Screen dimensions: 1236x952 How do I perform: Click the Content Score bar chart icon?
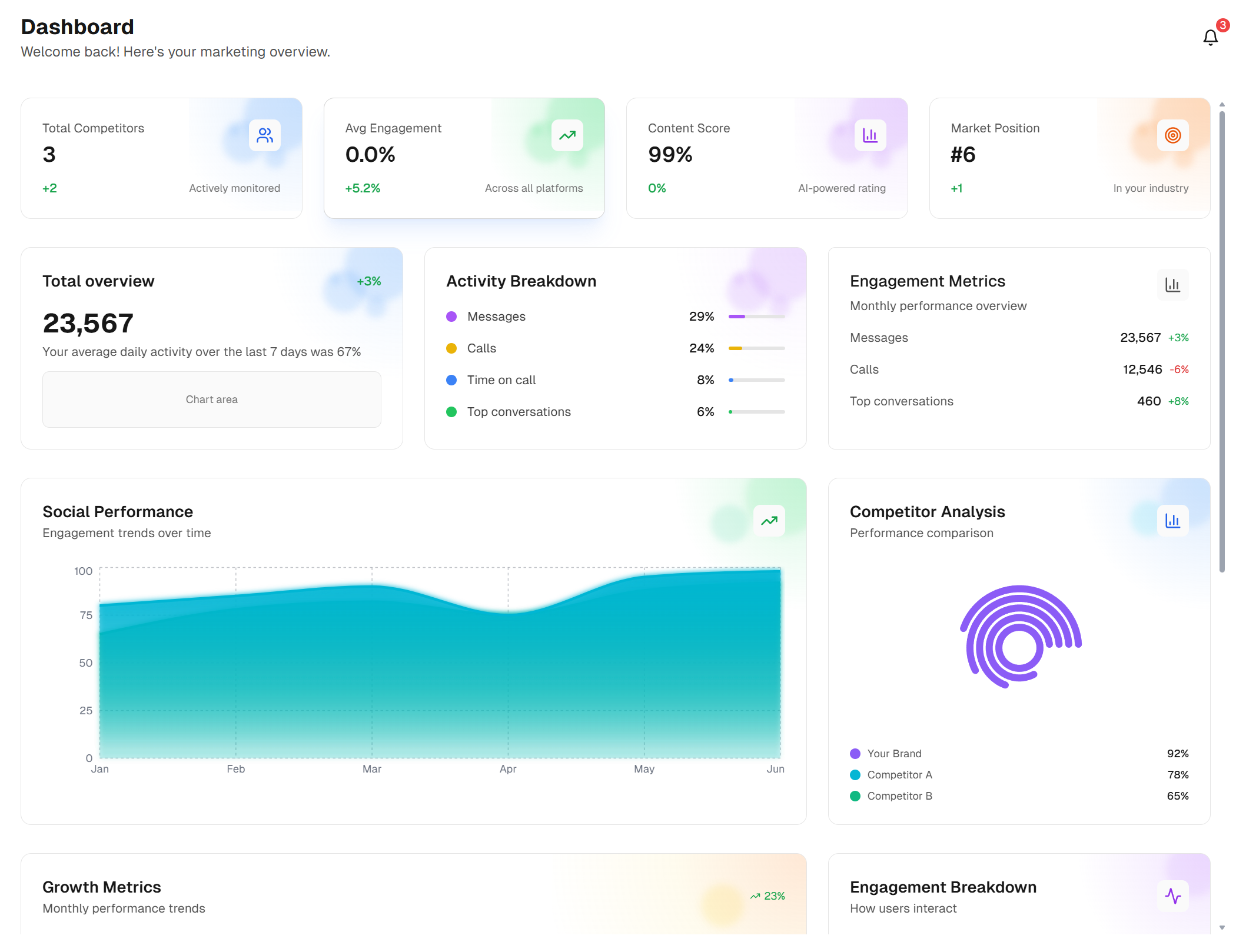coord(870,135)
